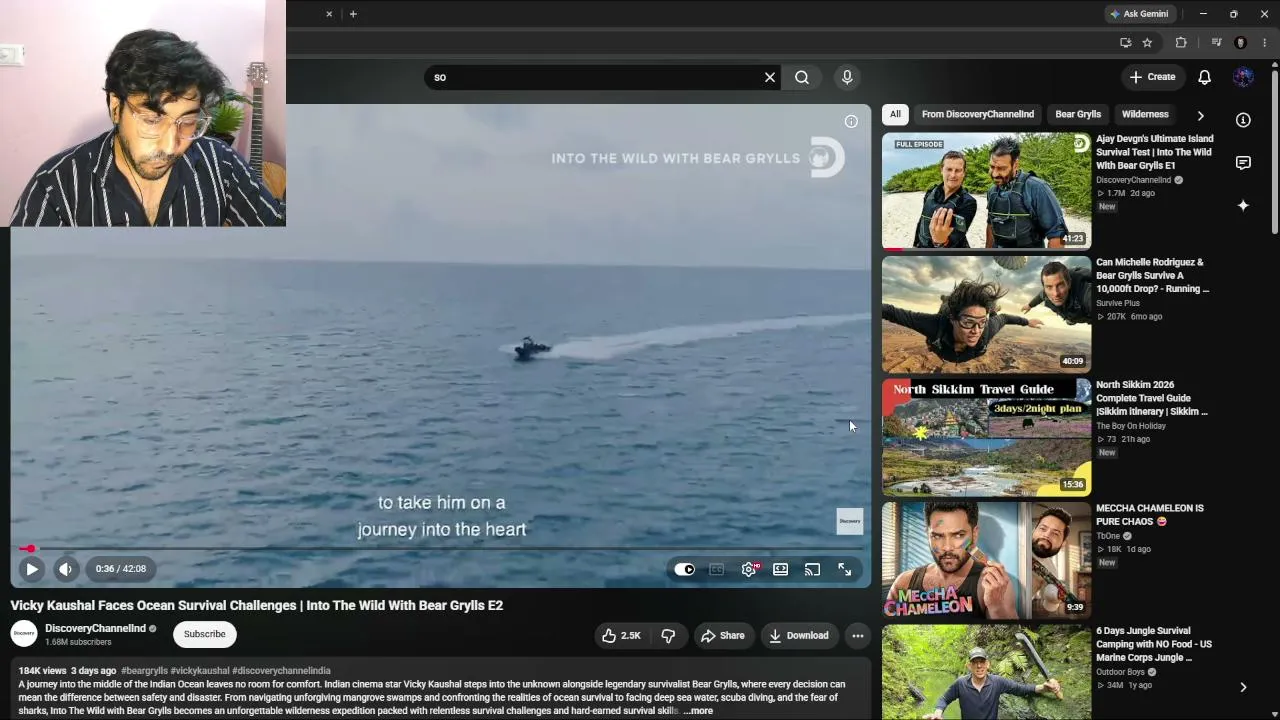Open The Boy On Holiday channel

point(1130,426)
